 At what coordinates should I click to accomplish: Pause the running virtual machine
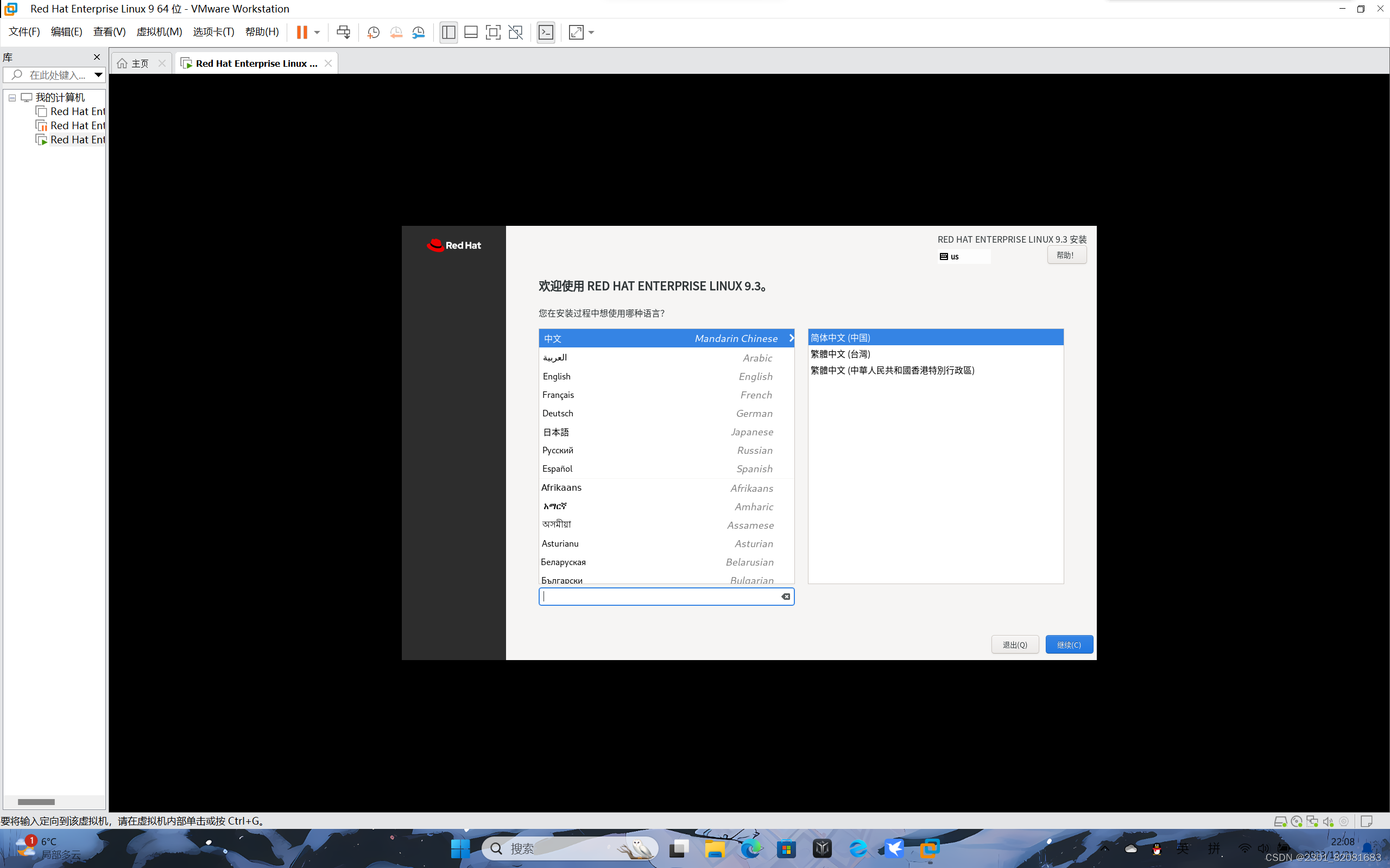tap(301, 32)
